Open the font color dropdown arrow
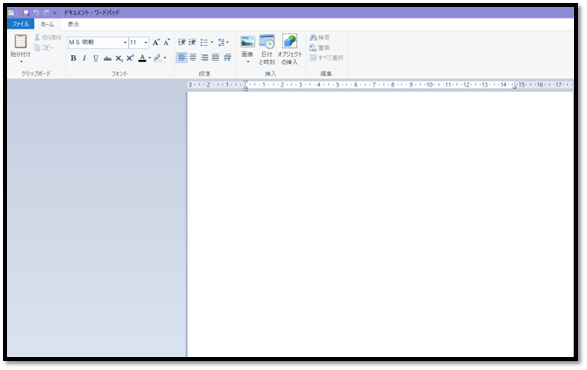587x370 pixels. pos(149,58)
